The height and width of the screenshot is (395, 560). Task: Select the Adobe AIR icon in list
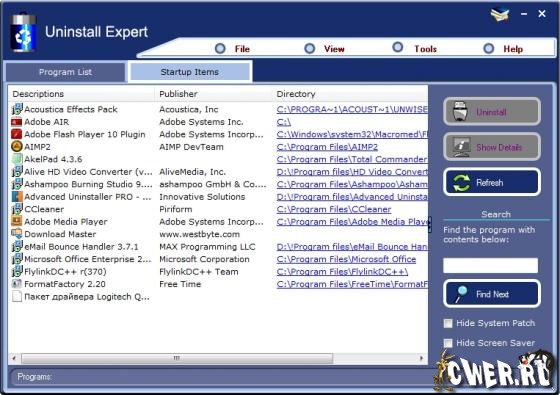[17, 122]
